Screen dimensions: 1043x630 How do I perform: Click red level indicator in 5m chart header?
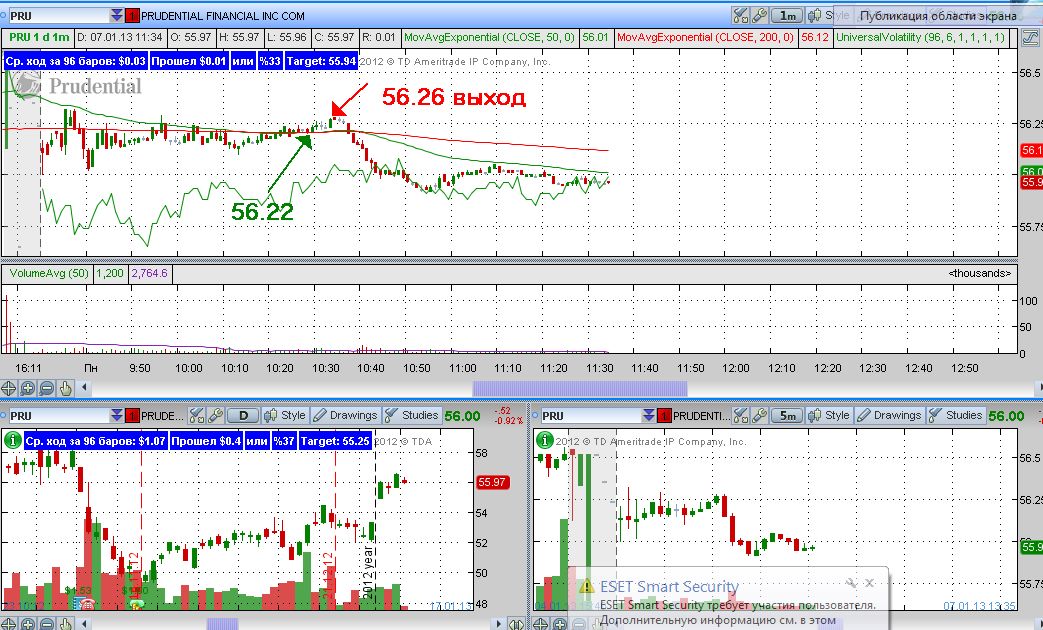tap(664, 416)
